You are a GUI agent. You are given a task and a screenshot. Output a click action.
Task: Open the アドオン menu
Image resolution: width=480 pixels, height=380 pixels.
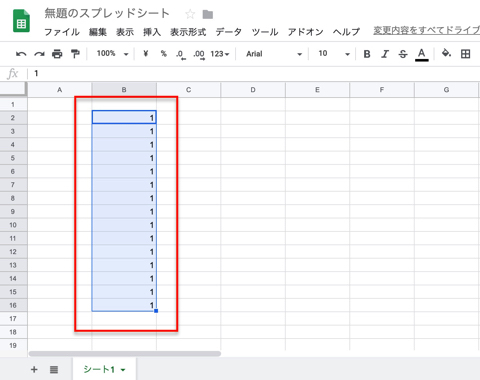tap(306, 32)
